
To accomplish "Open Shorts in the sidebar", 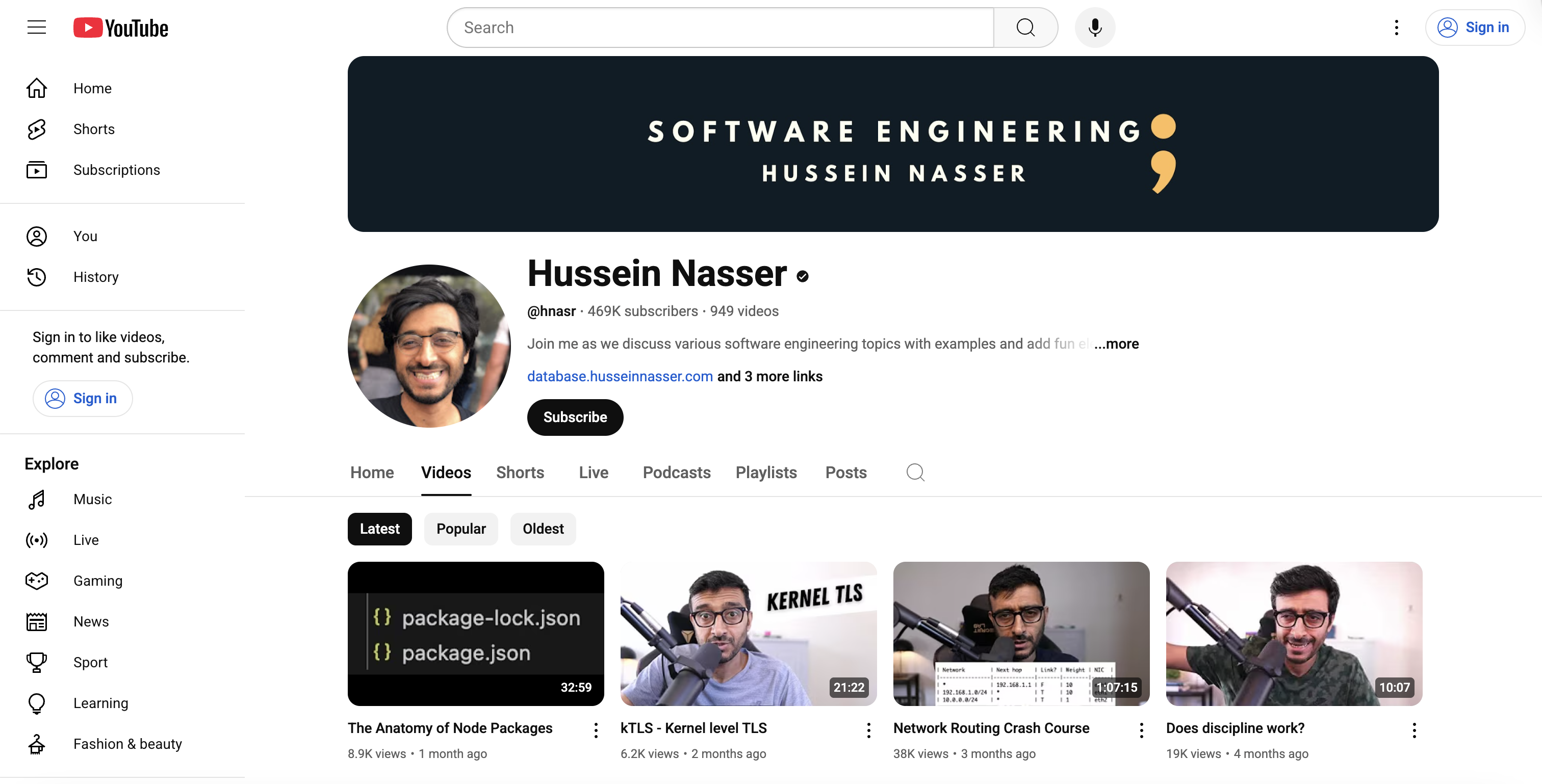I will pos(93,129).
